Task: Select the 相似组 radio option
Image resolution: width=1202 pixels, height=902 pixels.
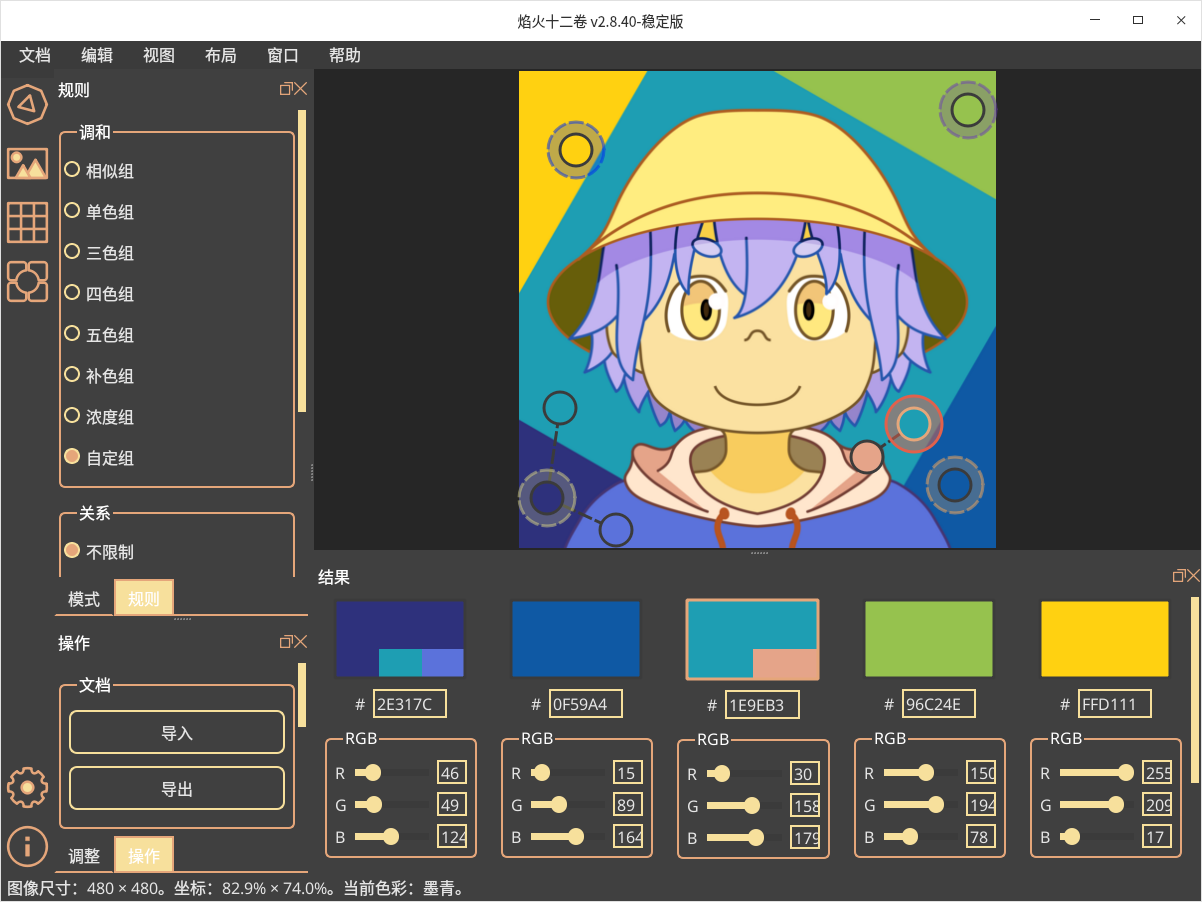Action: pyautogui.click(x=72, y=170)
